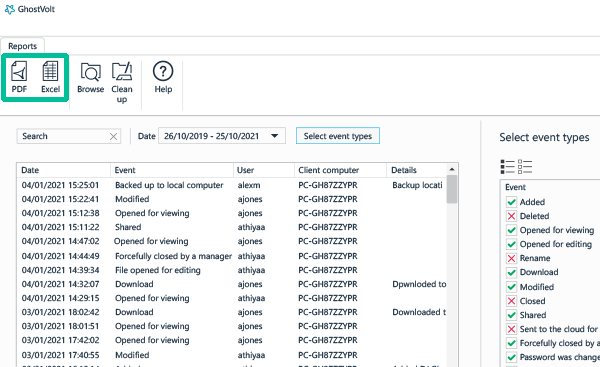Image resolution: width=600 pixels, height=367 pixels.
Task: Toggle the Closed event checkbox
Action: coord(511,301)
